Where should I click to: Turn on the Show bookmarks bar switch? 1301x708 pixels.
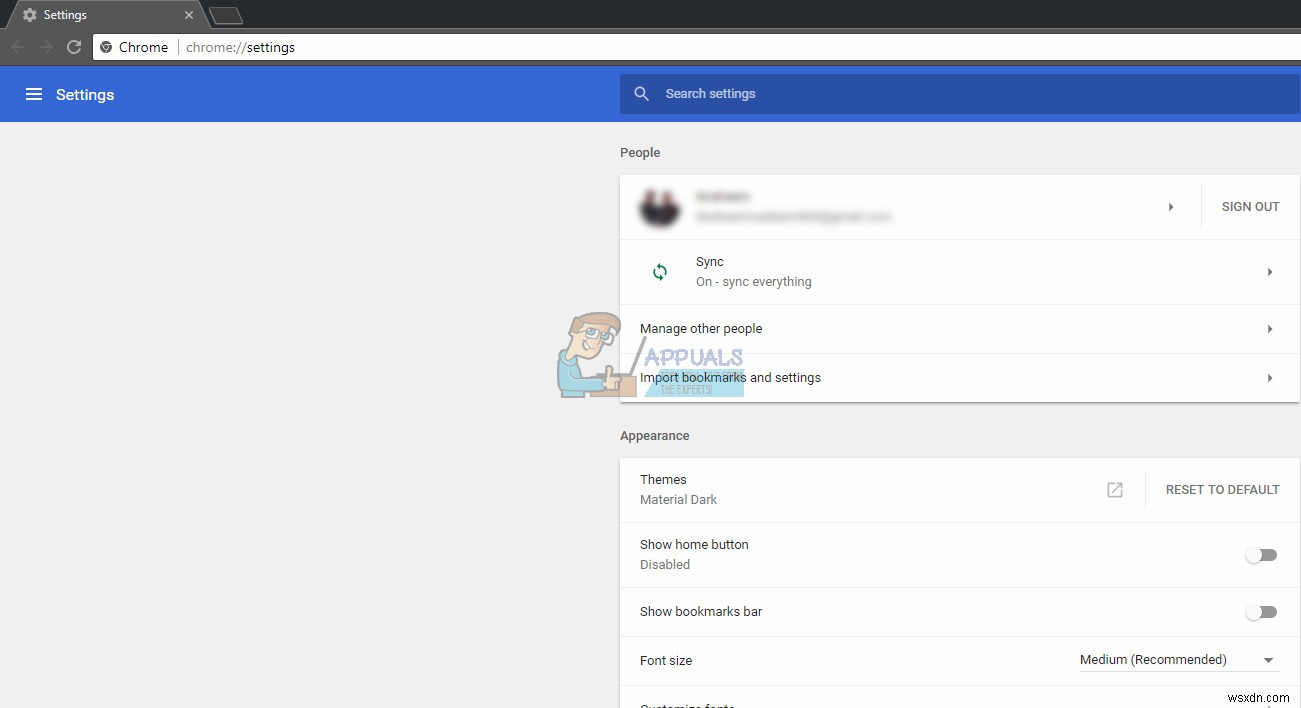click(1261, 612)
